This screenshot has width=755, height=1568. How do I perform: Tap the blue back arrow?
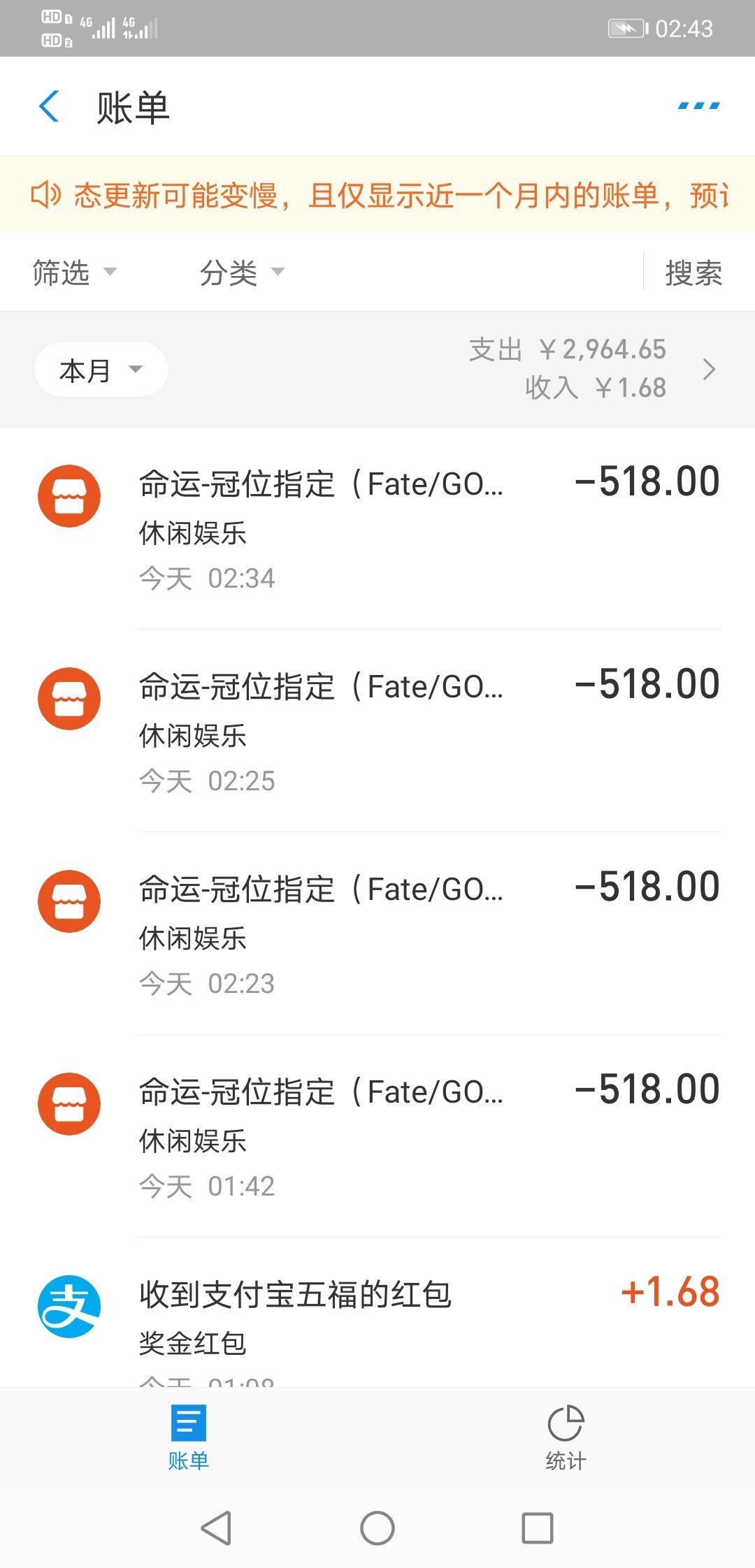pyautogui.click(x=49, y=107)
